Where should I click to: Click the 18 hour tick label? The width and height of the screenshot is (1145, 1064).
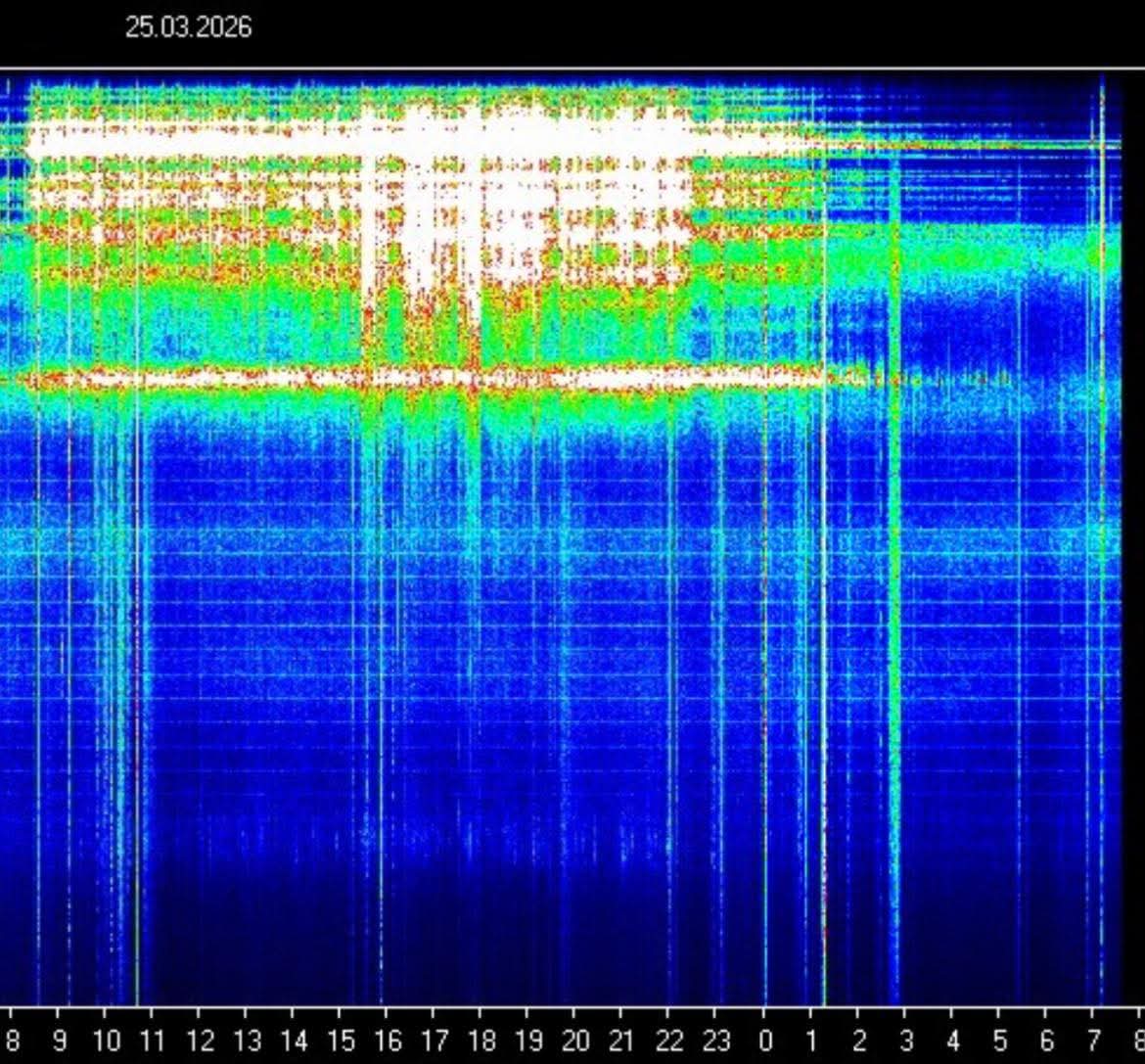(481, 1040)
